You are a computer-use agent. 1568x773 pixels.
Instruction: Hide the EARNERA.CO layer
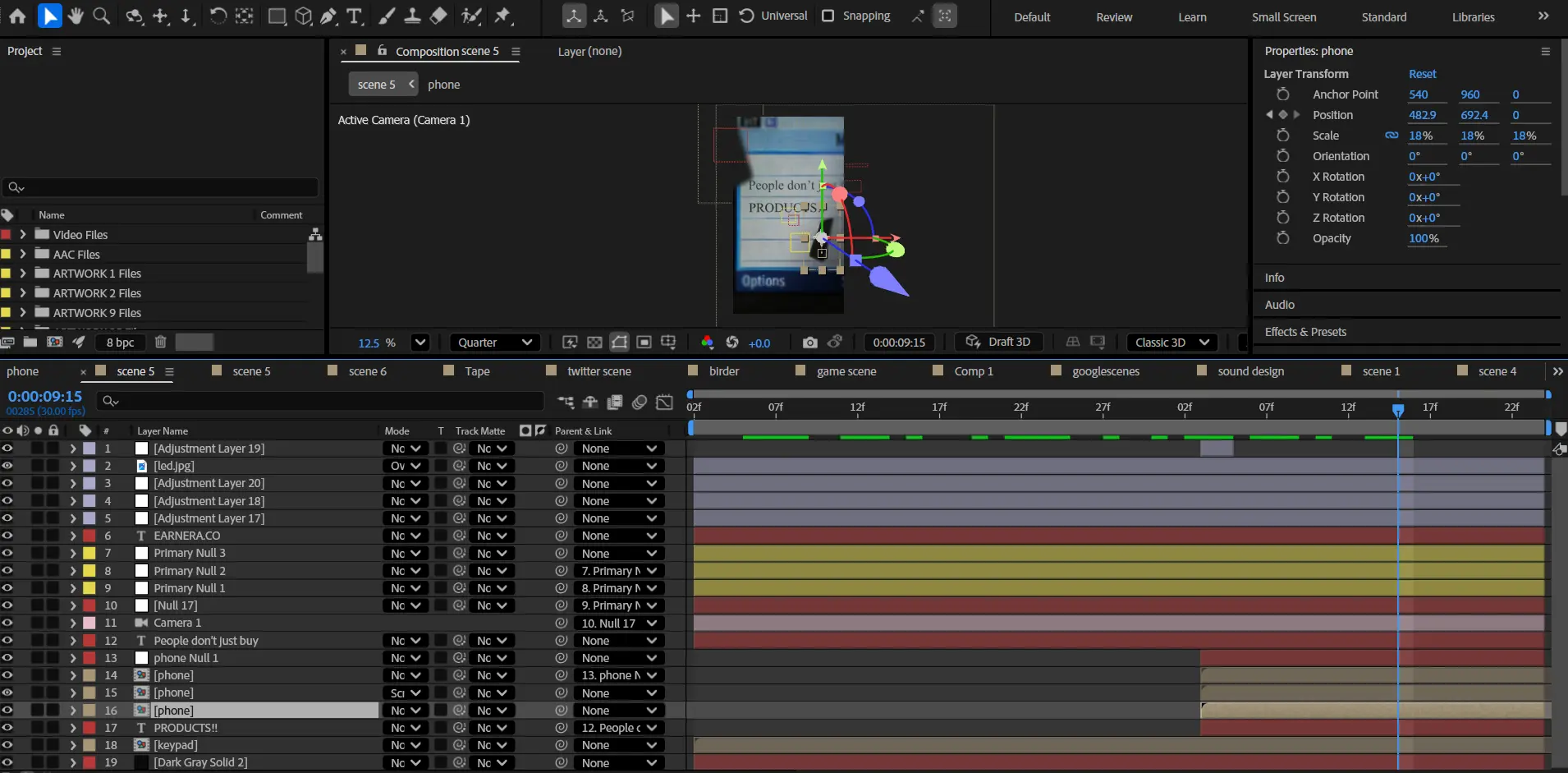(7, 536)
